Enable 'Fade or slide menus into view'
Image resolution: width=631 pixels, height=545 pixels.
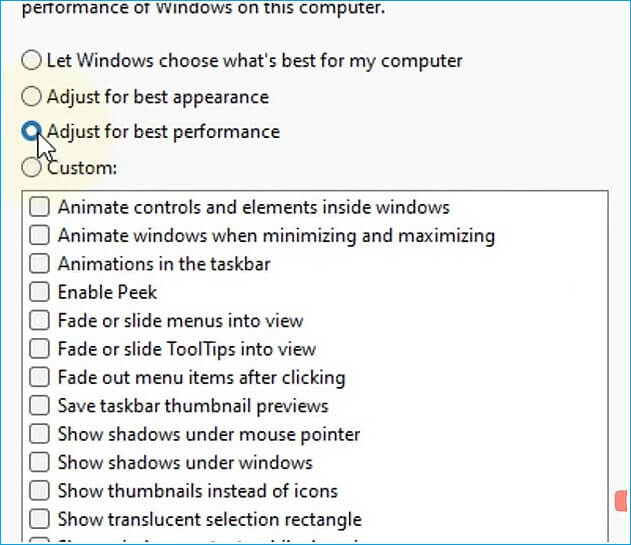click(x=39, y=321)
